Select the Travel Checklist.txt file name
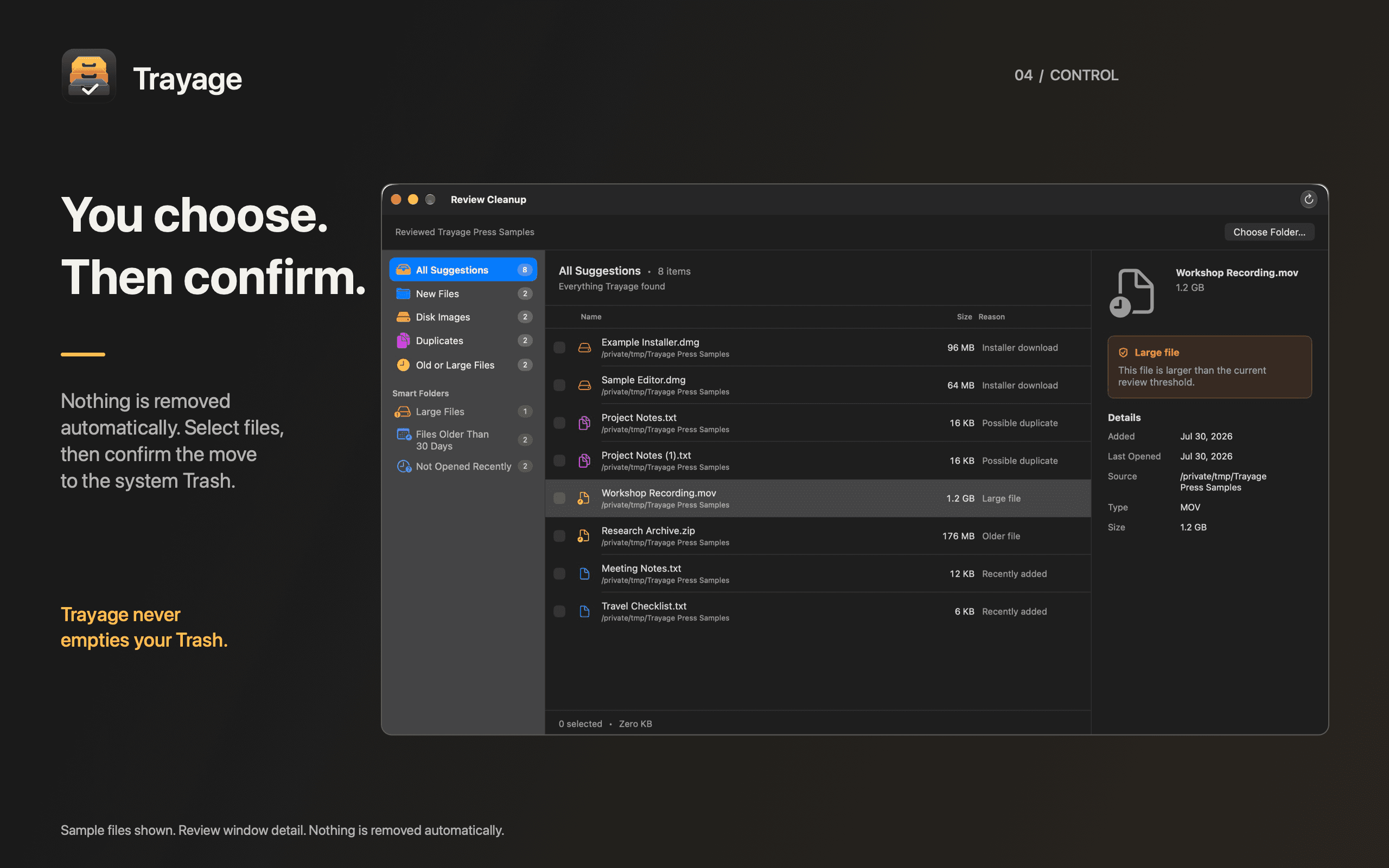Screen dimensions: 1389x868 643,605
